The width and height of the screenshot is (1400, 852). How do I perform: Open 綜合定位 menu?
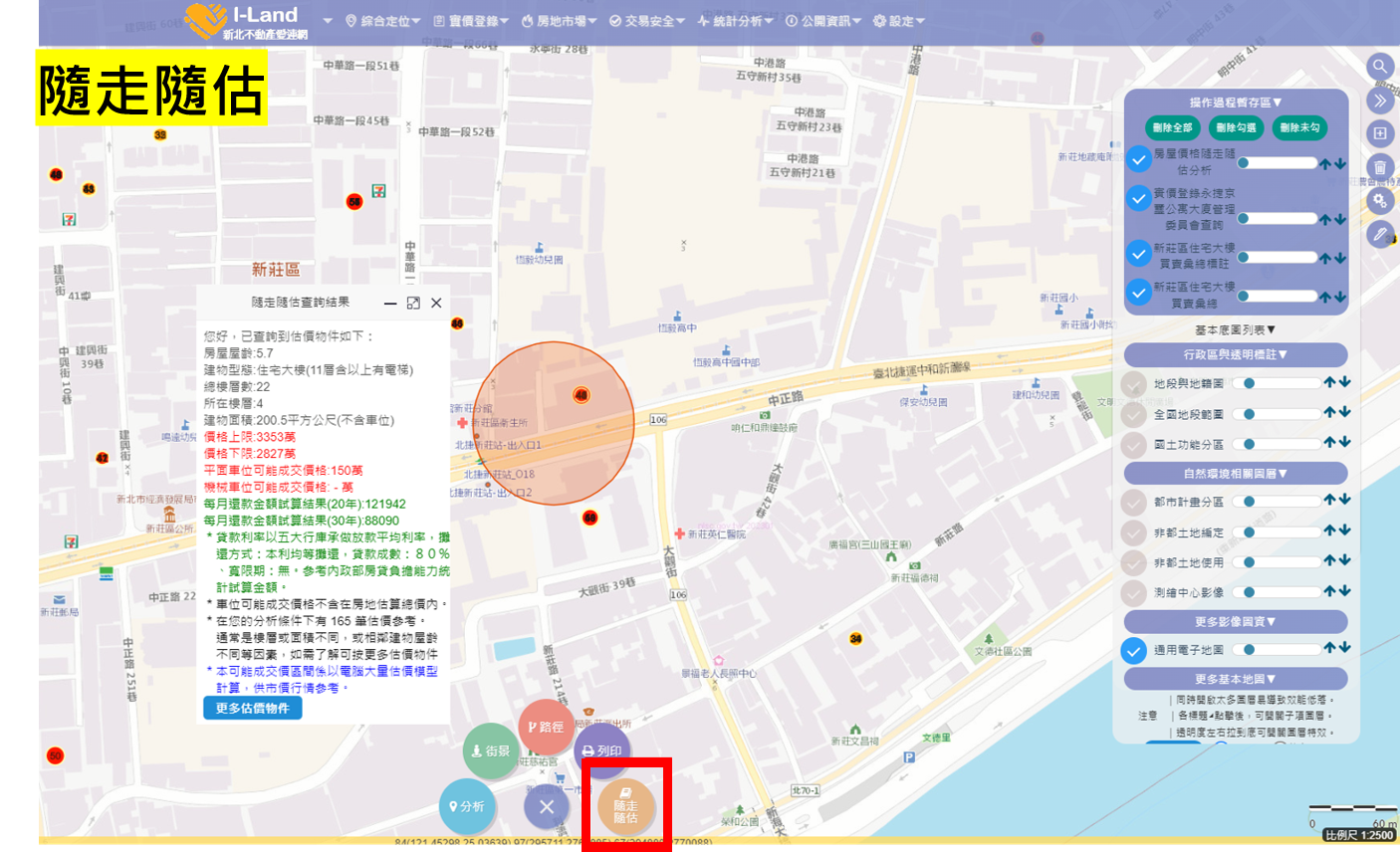(x=382, y=21)
